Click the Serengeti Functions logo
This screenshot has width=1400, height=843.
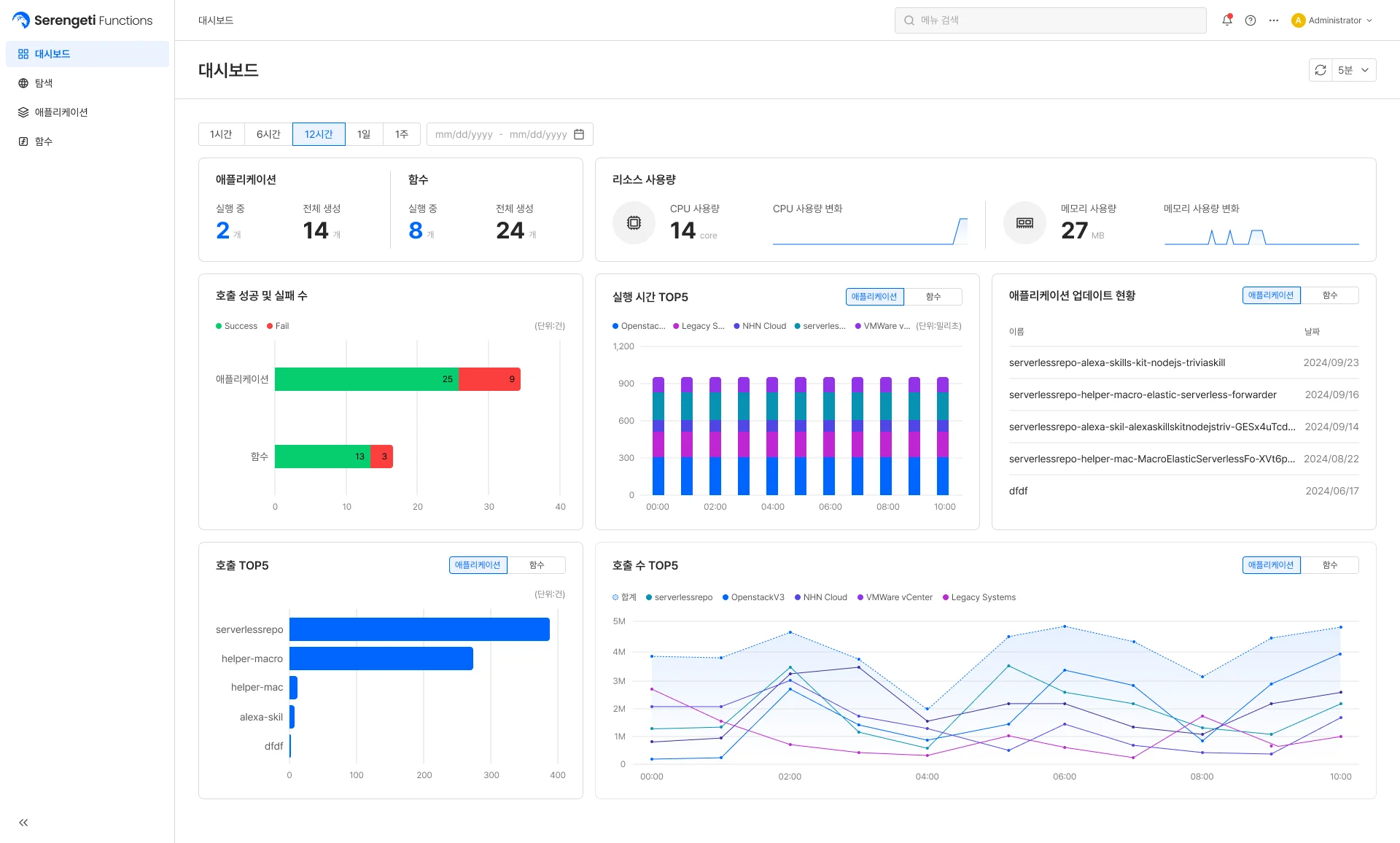tap(82, 20)
